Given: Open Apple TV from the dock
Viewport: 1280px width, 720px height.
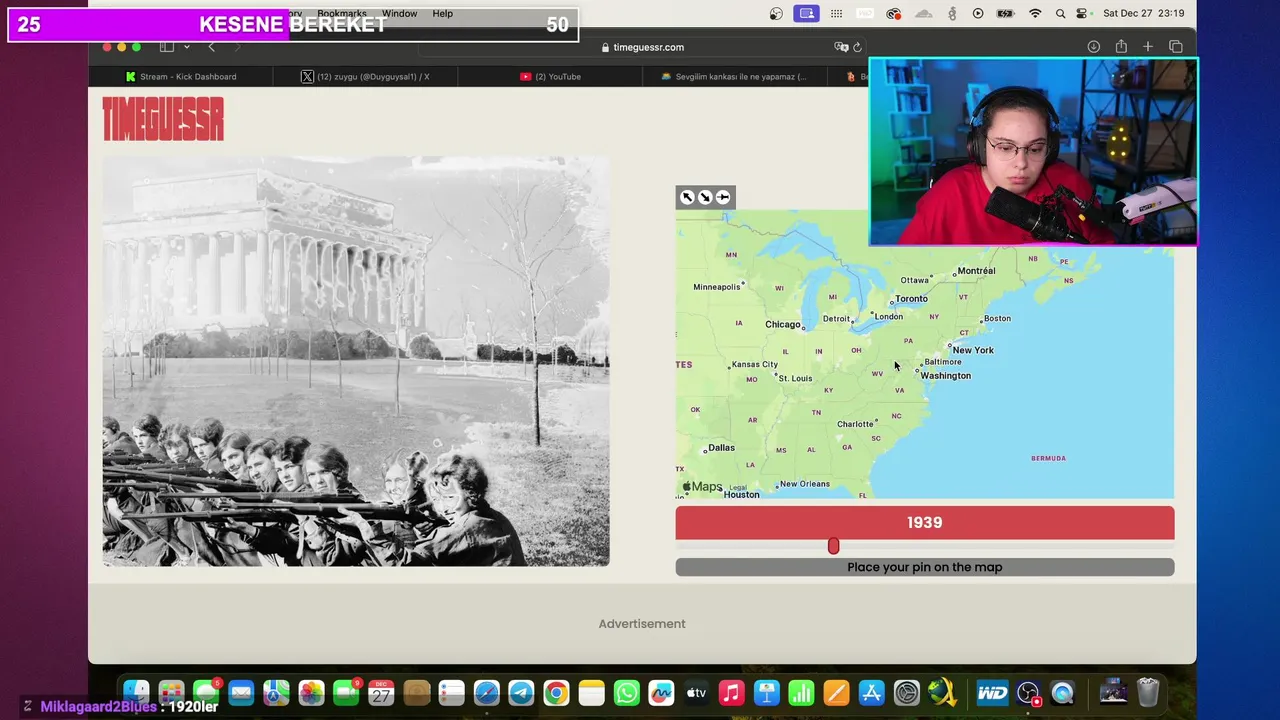Looking at the screenshot, I should tap(696, 692).
